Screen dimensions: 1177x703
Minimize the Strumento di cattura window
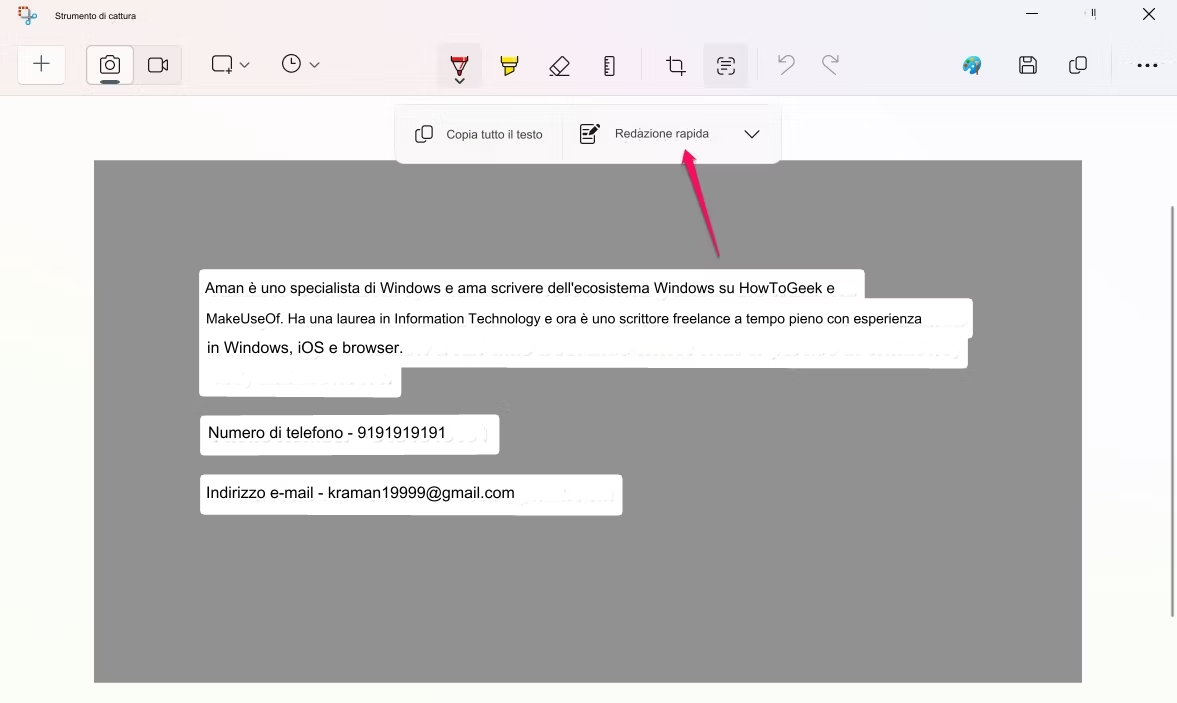tap(1032, 14)
